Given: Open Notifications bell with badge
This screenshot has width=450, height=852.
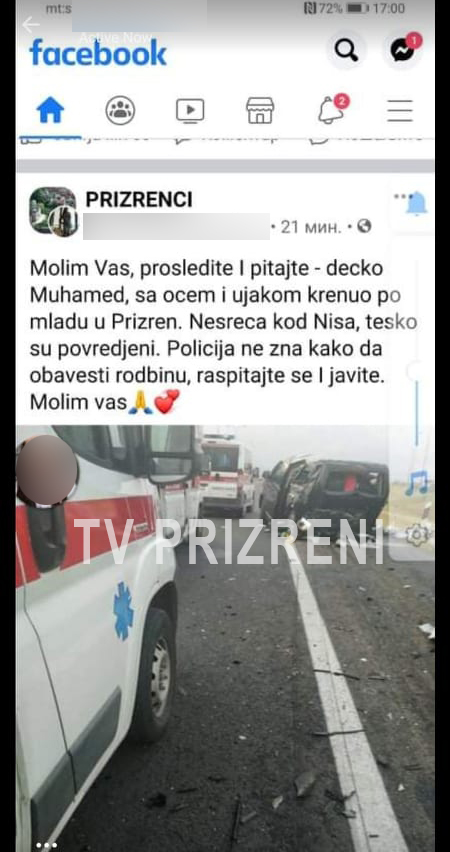Looking at the screenshot, I should [x=332, y=110].
